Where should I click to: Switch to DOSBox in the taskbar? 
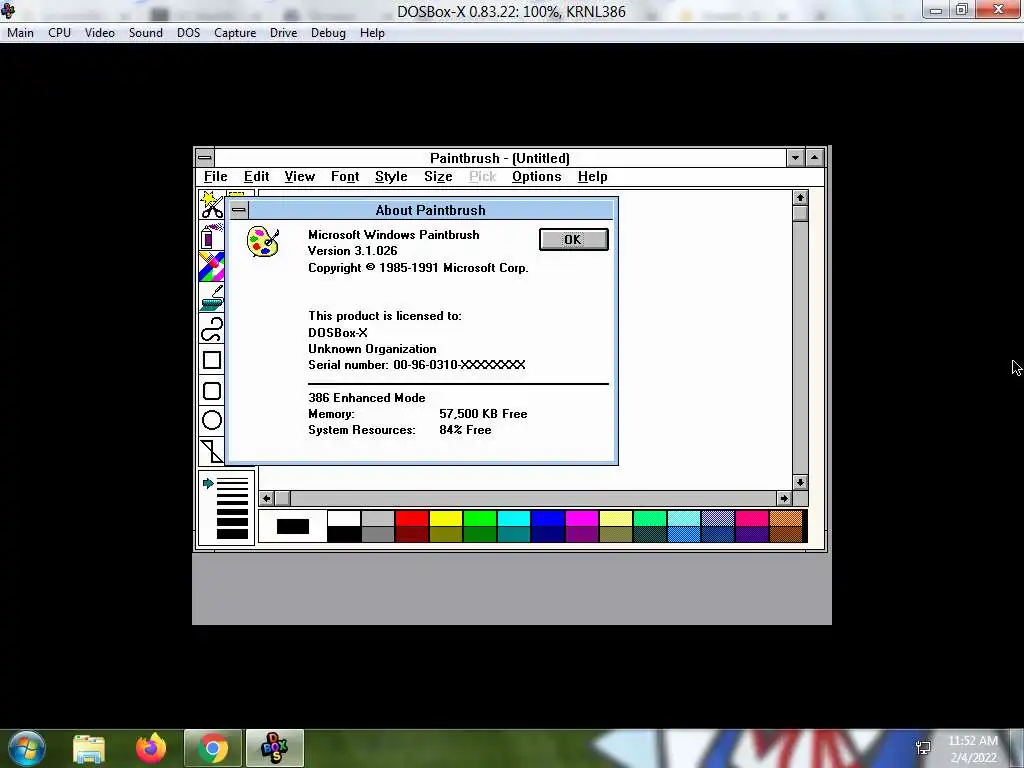click(x=274, y=748)
